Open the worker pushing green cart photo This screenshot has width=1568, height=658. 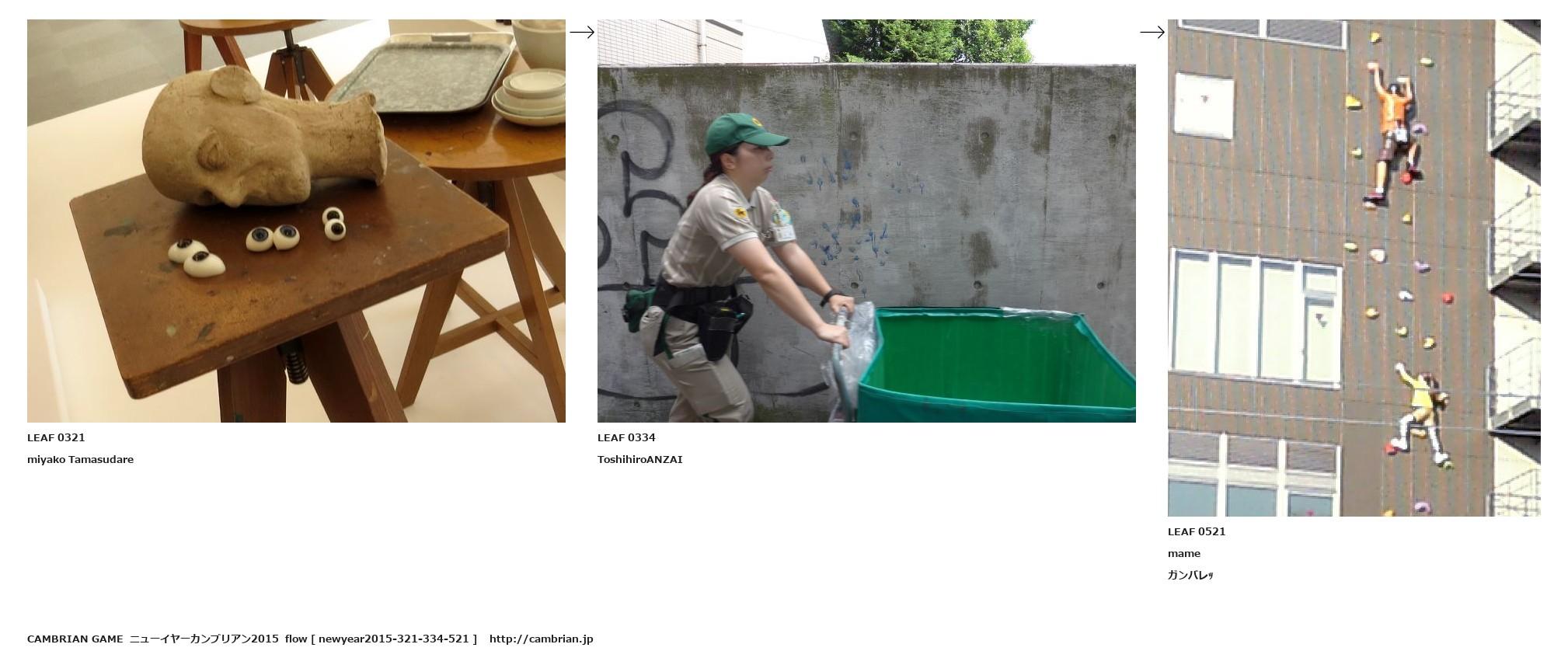click(x=866, y=221)
